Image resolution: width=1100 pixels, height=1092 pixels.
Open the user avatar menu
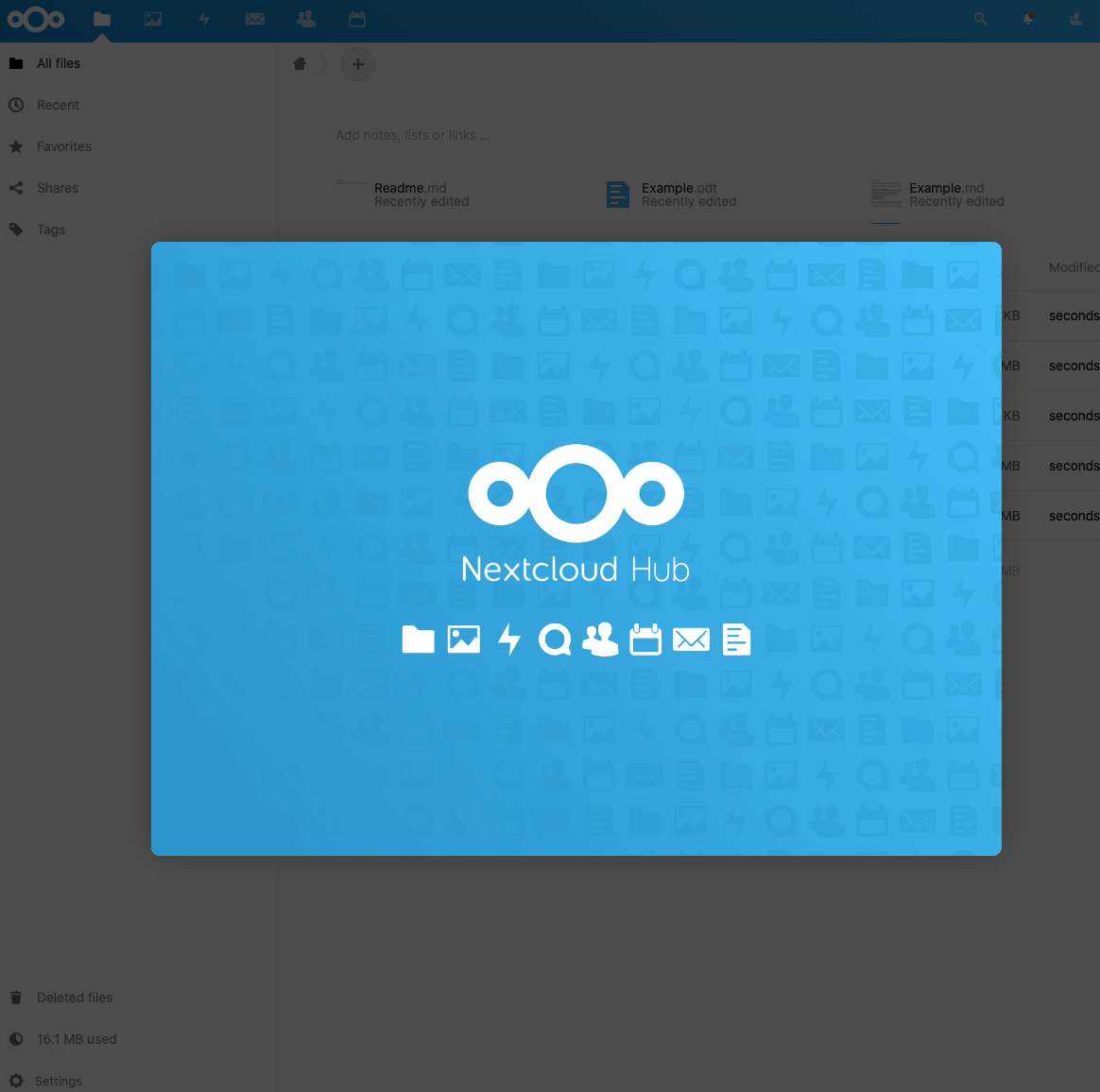[1075, 19]
